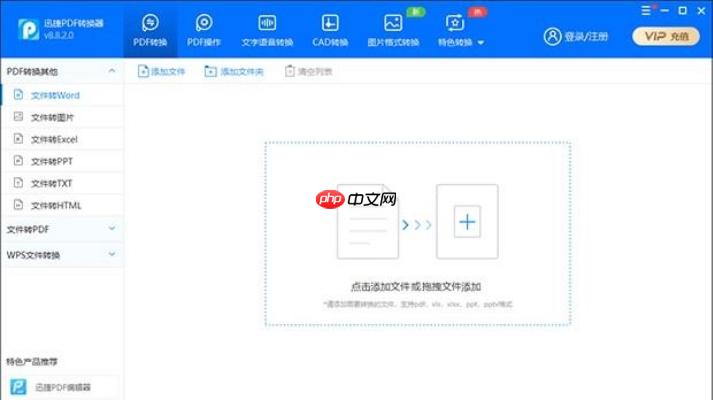Open the PDF转换 tab
The image size is (713, 400).
[150, 30]
